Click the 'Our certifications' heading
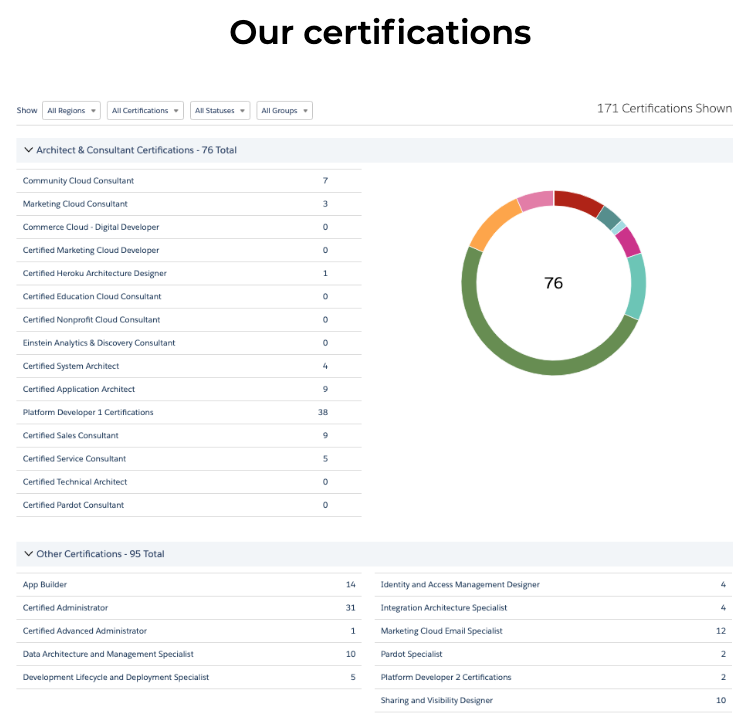744x716 pixels. point(380,32)
